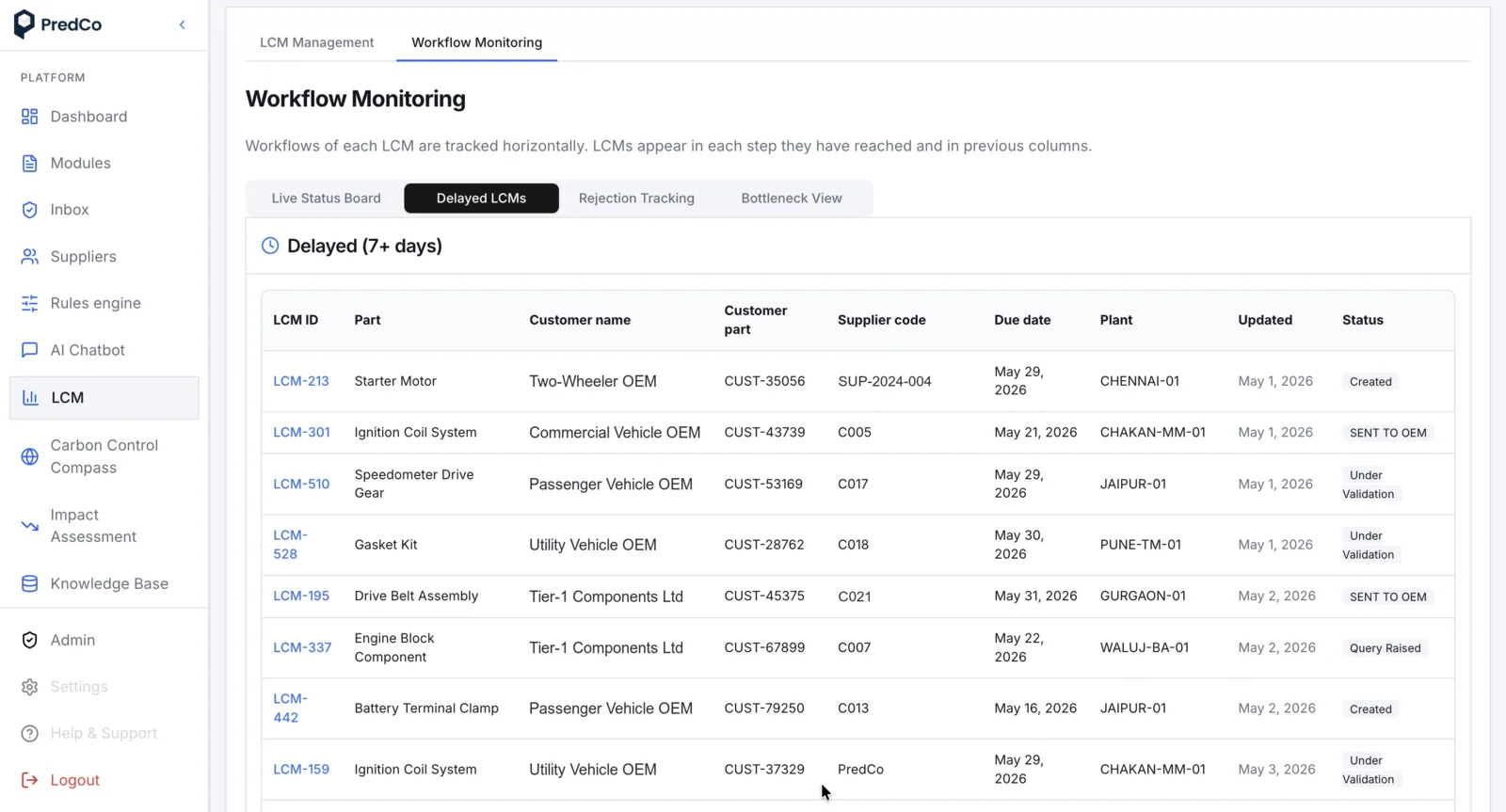This screenshot has height=812, width=1506.
Task: Click the Impact Assessment trend icon
Action: 30,526
